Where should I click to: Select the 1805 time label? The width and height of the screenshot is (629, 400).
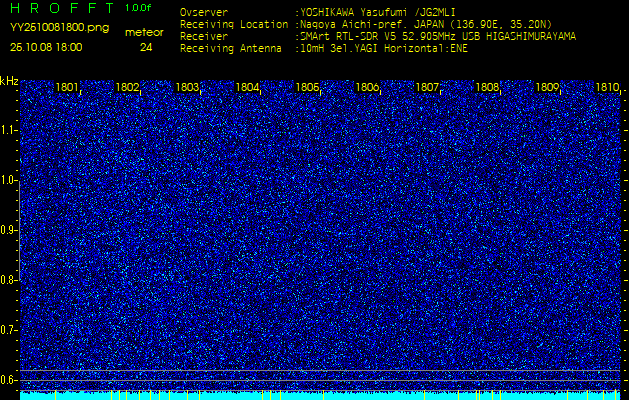click(x=307, y=87)
